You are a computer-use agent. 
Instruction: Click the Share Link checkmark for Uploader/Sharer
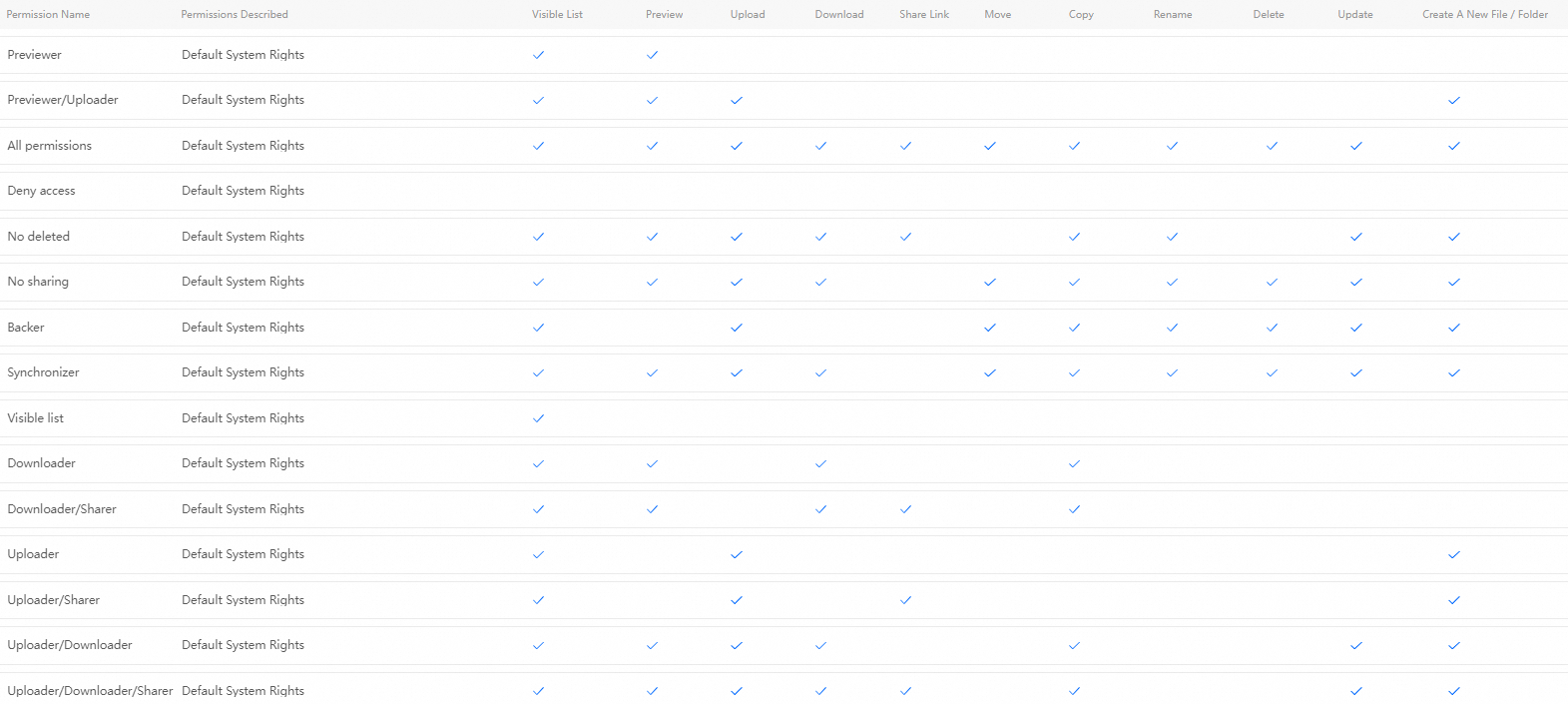[x=905, y=600]
